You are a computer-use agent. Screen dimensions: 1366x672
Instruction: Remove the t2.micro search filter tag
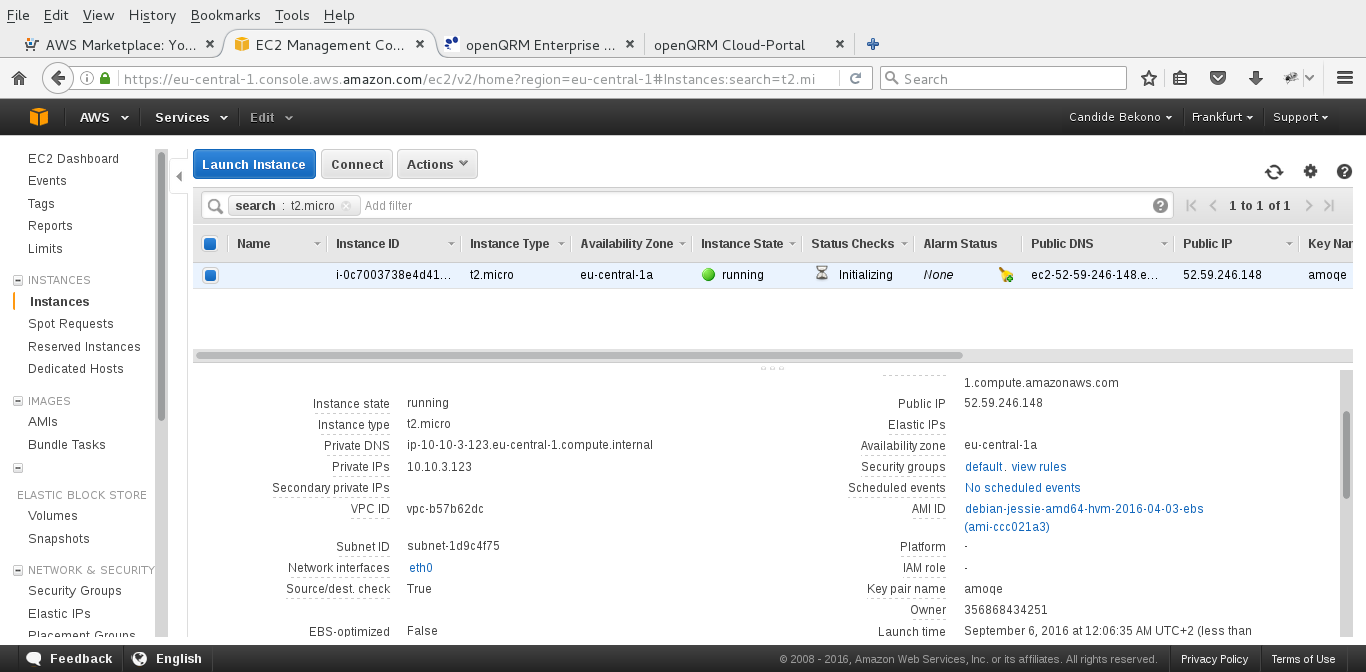[346, 206]
